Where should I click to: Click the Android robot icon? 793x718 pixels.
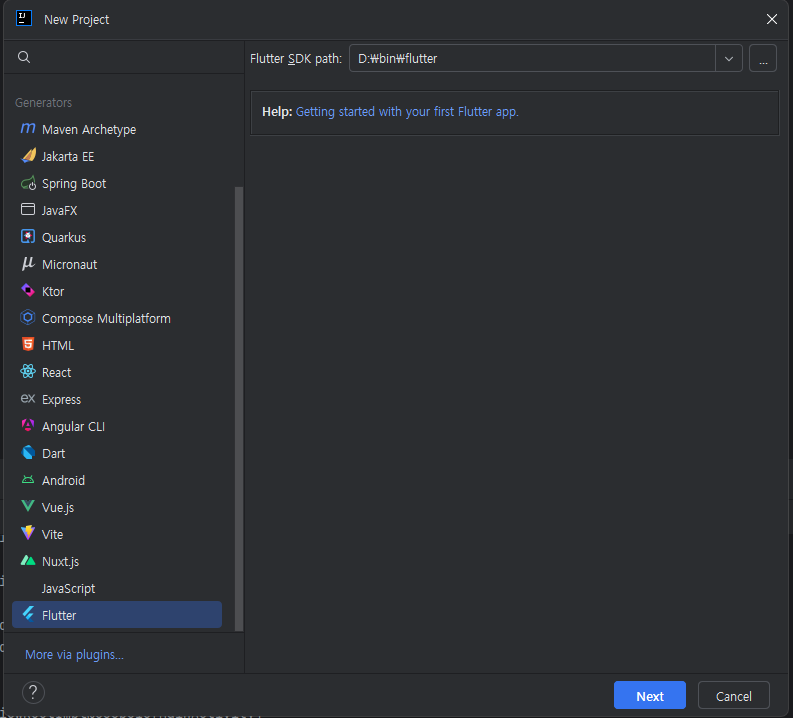point(28,479)
